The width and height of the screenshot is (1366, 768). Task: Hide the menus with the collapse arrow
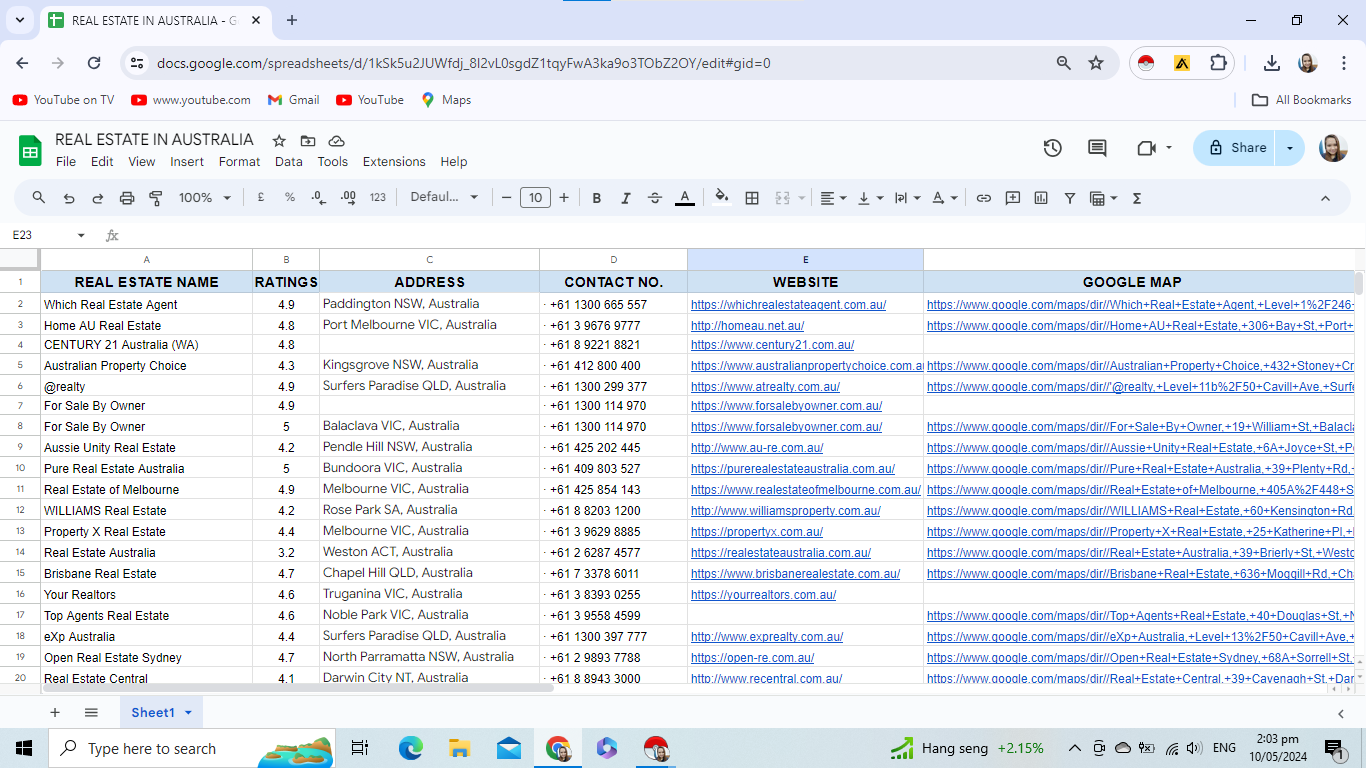tap(1325, 198)
